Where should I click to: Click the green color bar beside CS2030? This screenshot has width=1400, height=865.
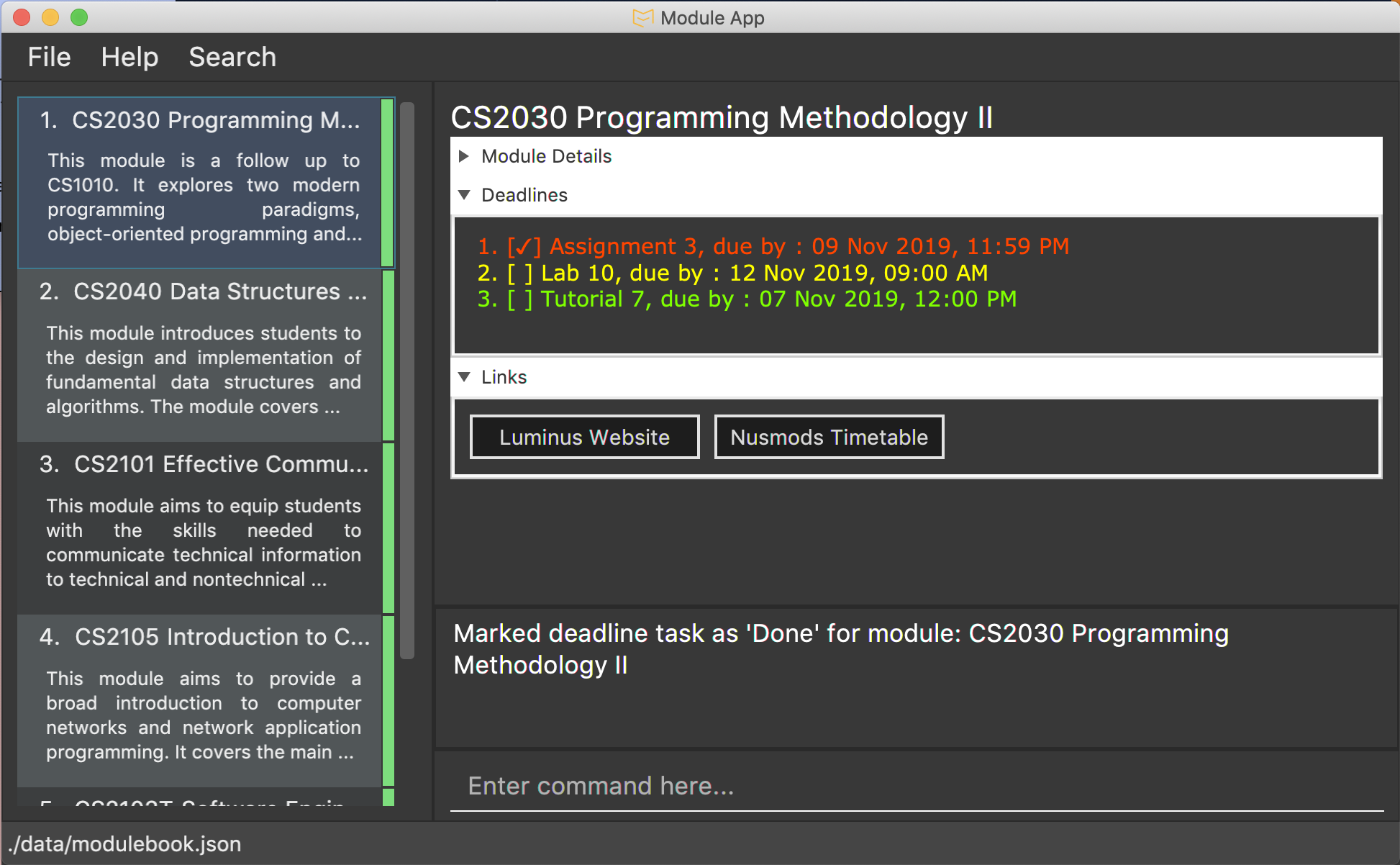(387, 183)
